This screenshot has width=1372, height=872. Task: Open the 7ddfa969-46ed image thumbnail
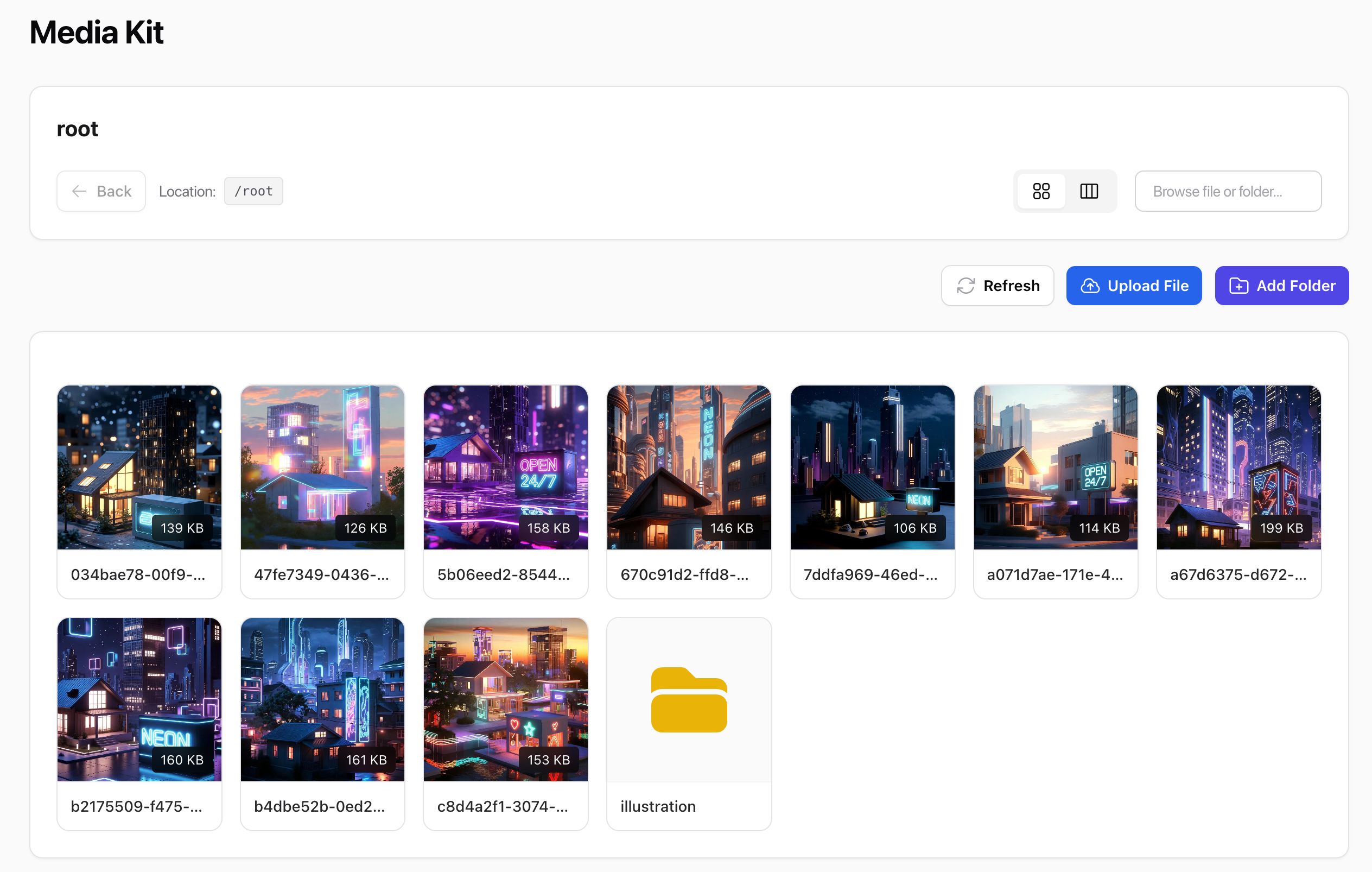point(872,467)
